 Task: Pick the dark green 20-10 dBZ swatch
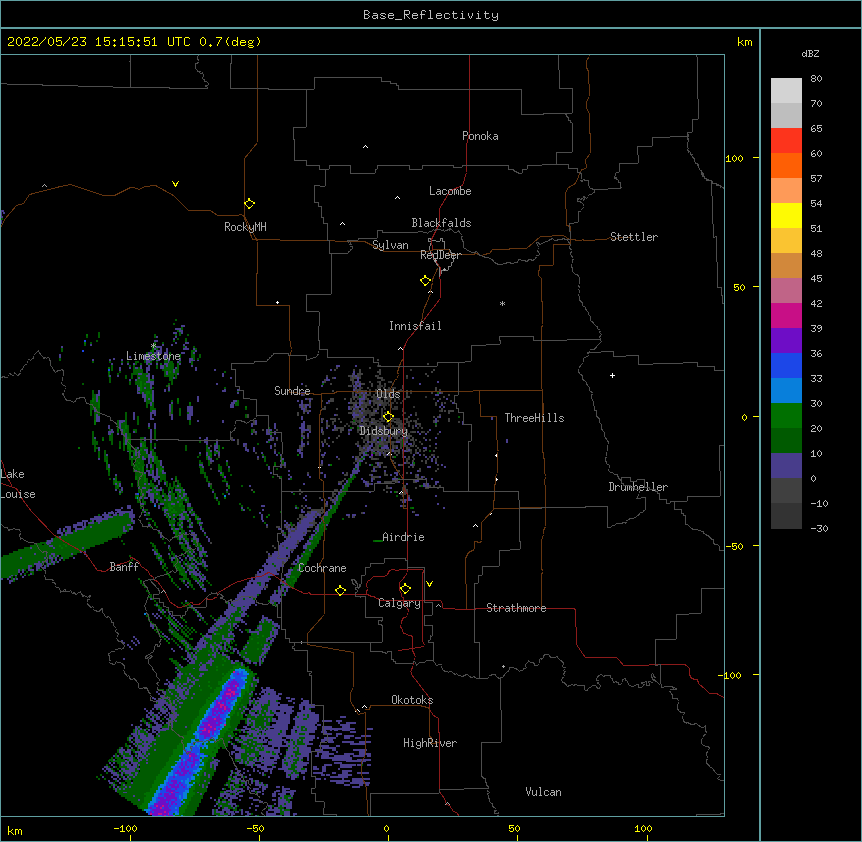point(786,441)
